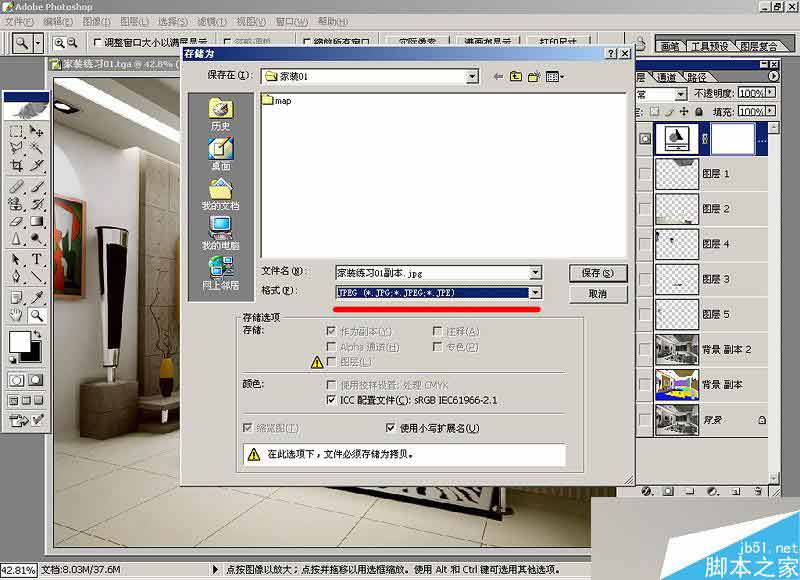The width and height of the screenshot is (800, 580).
Task: Open 桌面 shortcut in places bar
Action: point(220,154)
